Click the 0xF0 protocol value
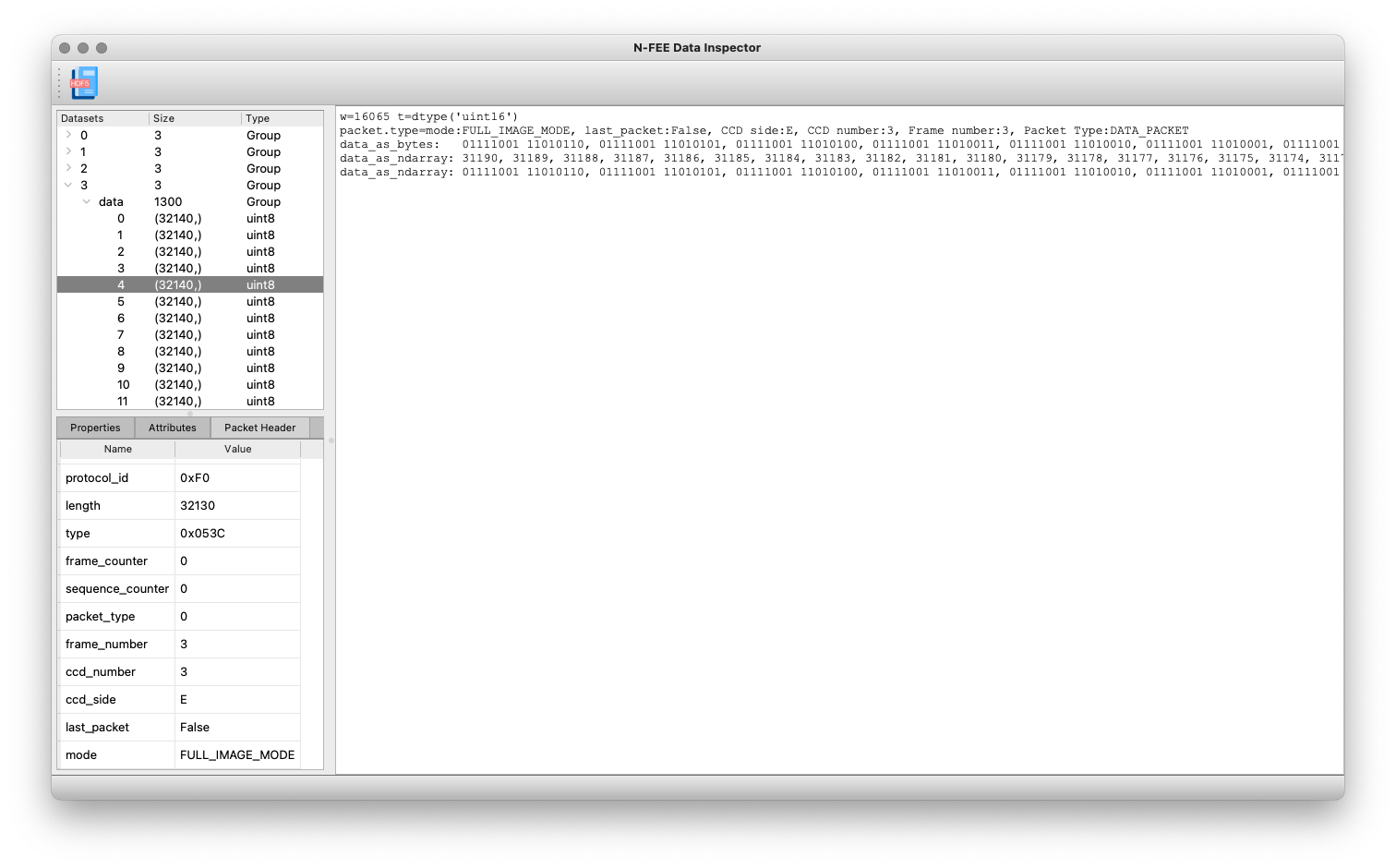Viewport: 1396px width, 868px height. point(195,477)
